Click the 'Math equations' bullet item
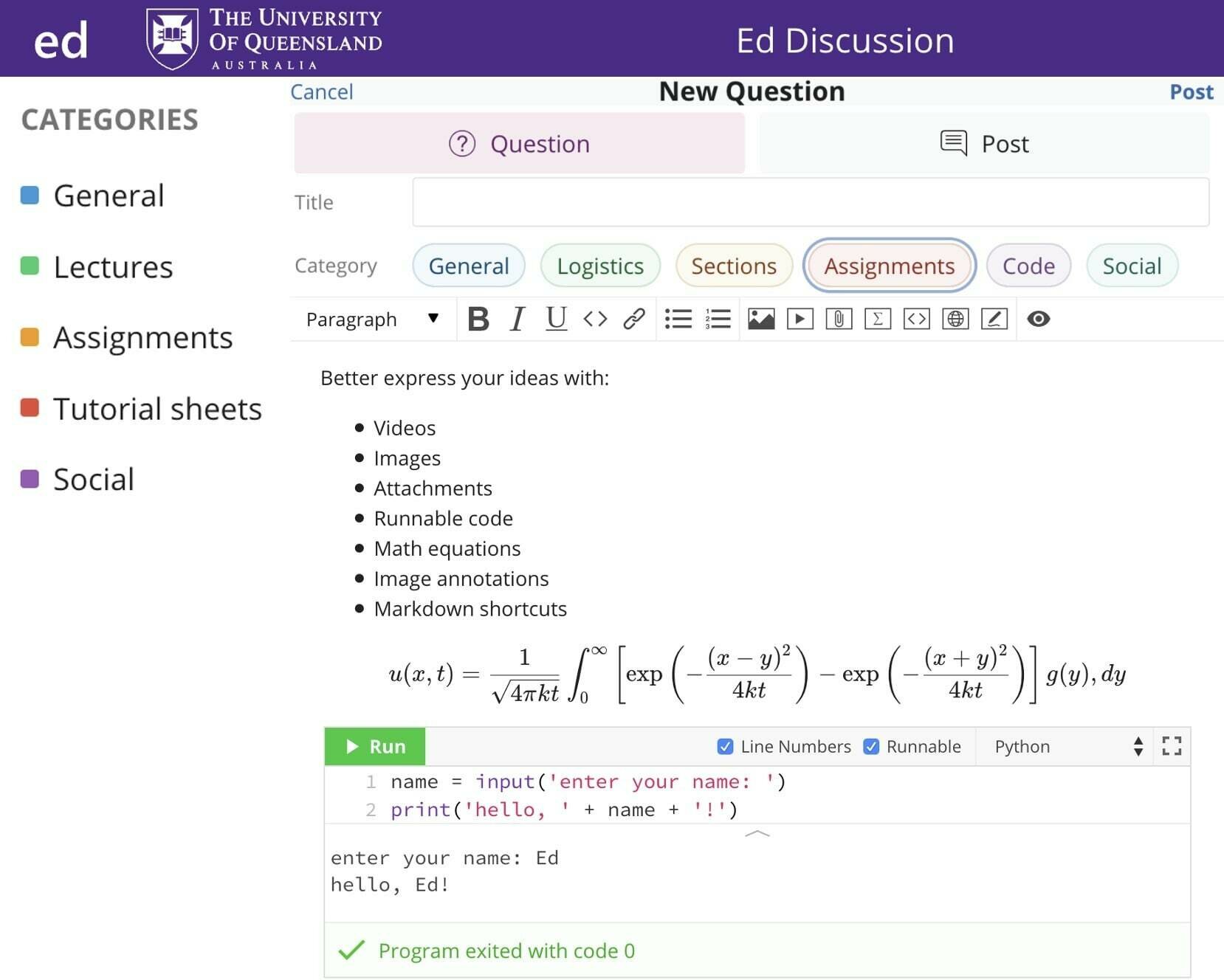This screenshot has height=980, width=1224. [447, 548]
